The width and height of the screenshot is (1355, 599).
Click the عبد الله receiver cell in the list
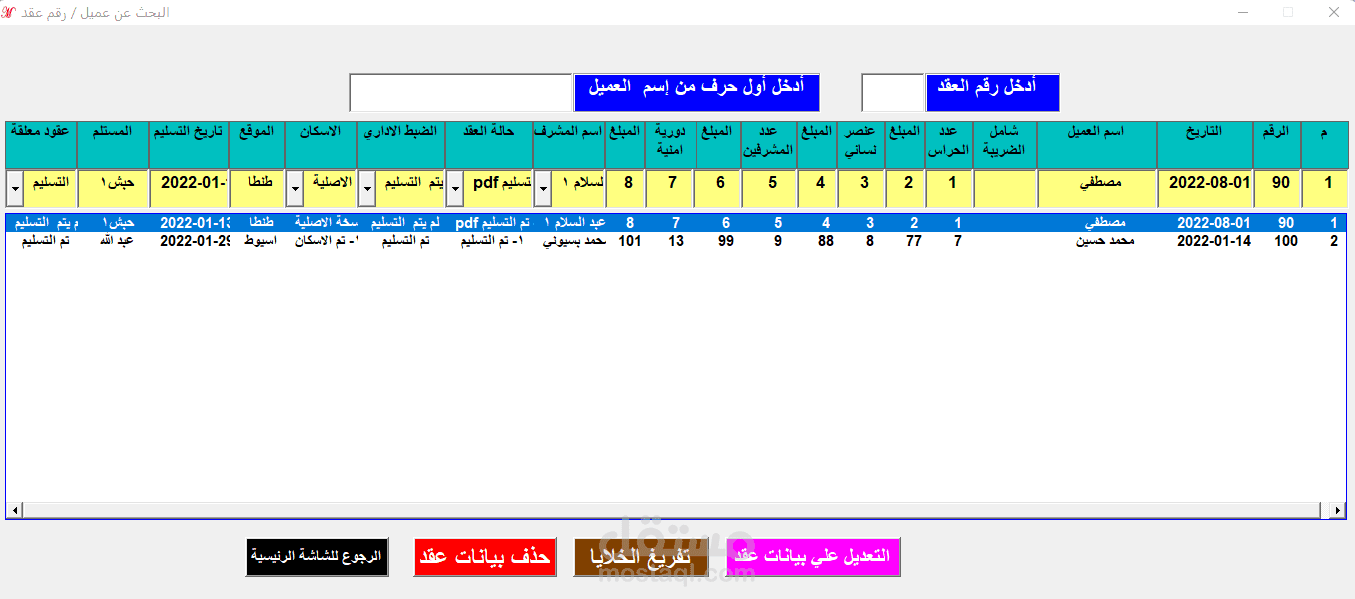(x=116, y=240)
